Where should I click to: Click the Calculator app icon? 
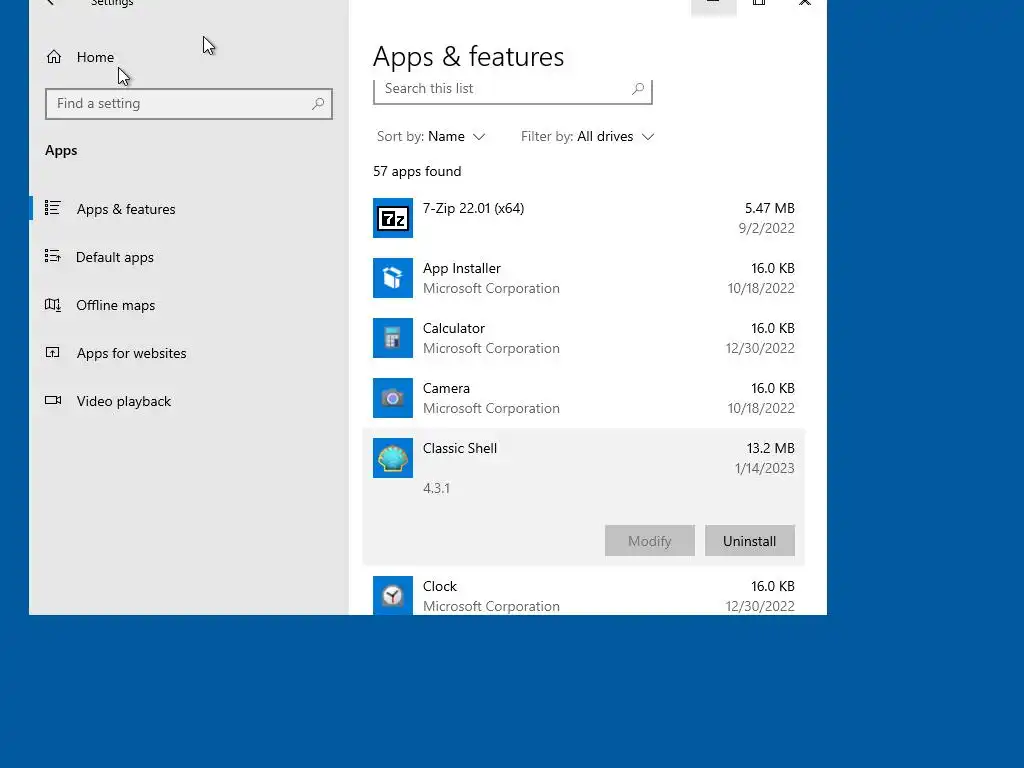tap(392, 338)
